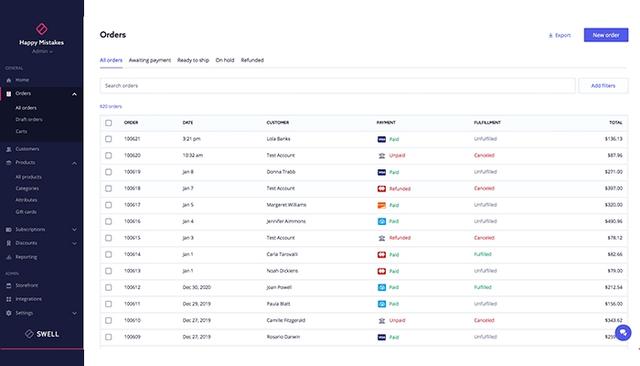Switch to Refunded tab
Screen dimensions: 640x366
pyautogui.click(x=252, y=60)
